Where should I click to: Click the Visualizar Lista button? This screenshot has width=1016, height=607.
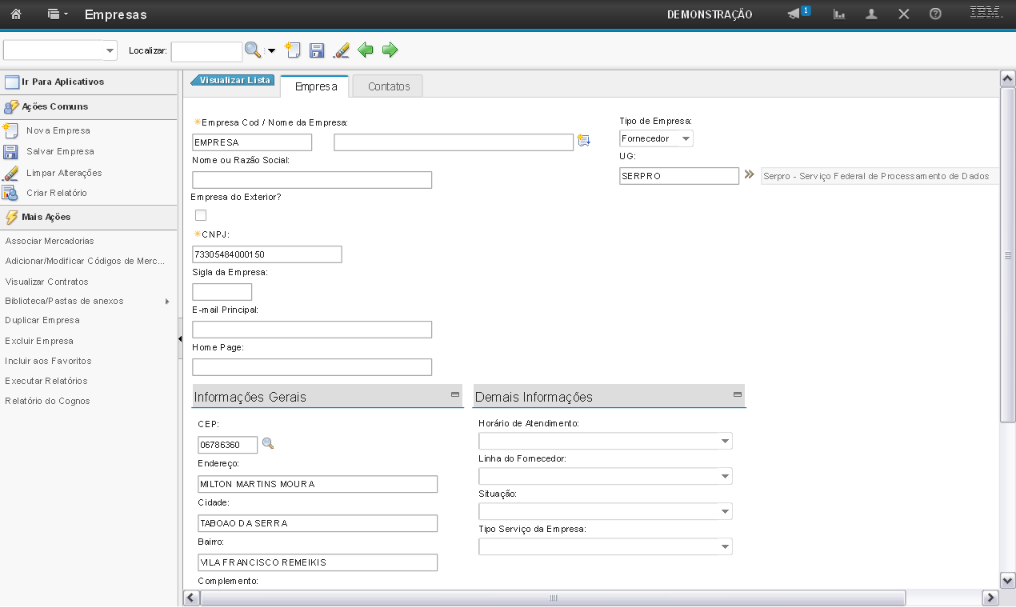coord(233,80)
